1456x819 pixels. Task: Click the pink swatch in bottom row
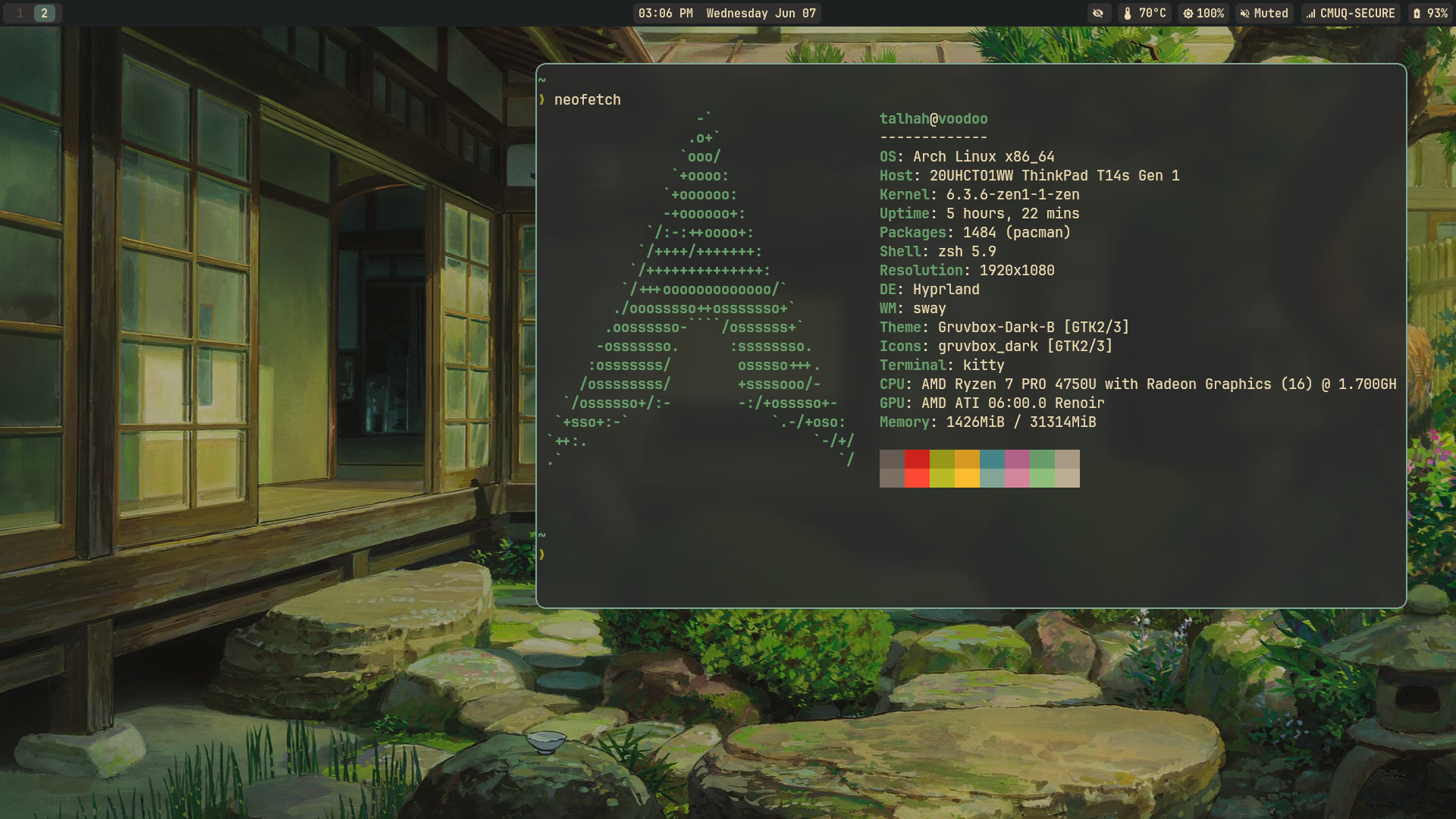coord(1017,478)
